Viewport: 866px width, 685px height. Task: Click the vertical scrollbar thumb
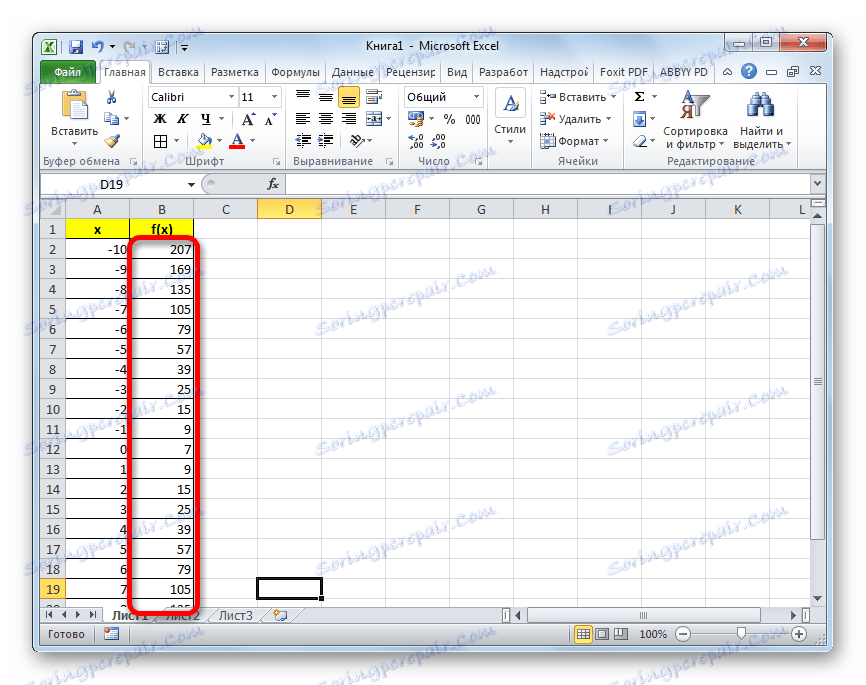[x=817, y=381]
